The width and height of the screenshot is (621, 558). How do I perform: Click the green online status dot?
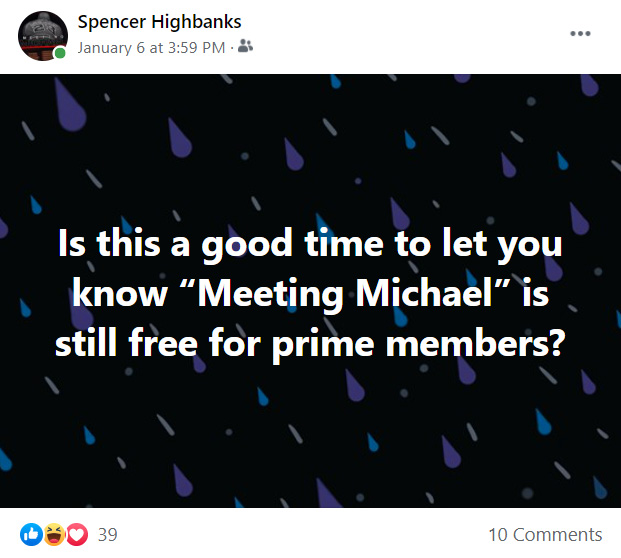[x=60, y=53]
